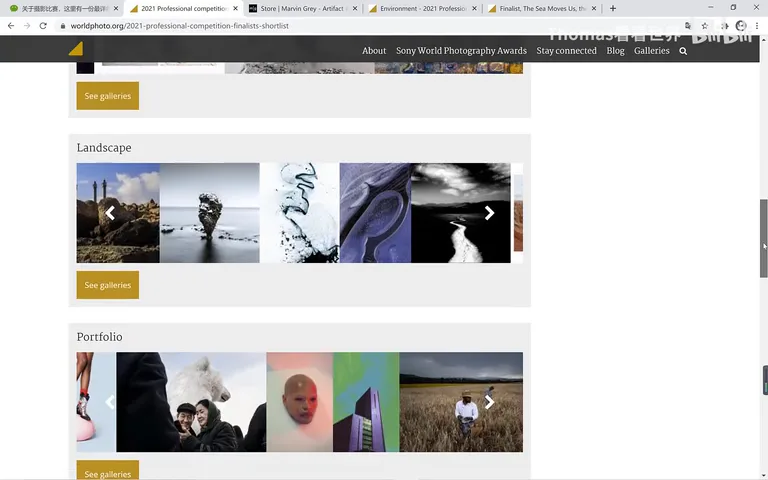Click the Landscape section heading
768x480 pixels.
(104, 148)
